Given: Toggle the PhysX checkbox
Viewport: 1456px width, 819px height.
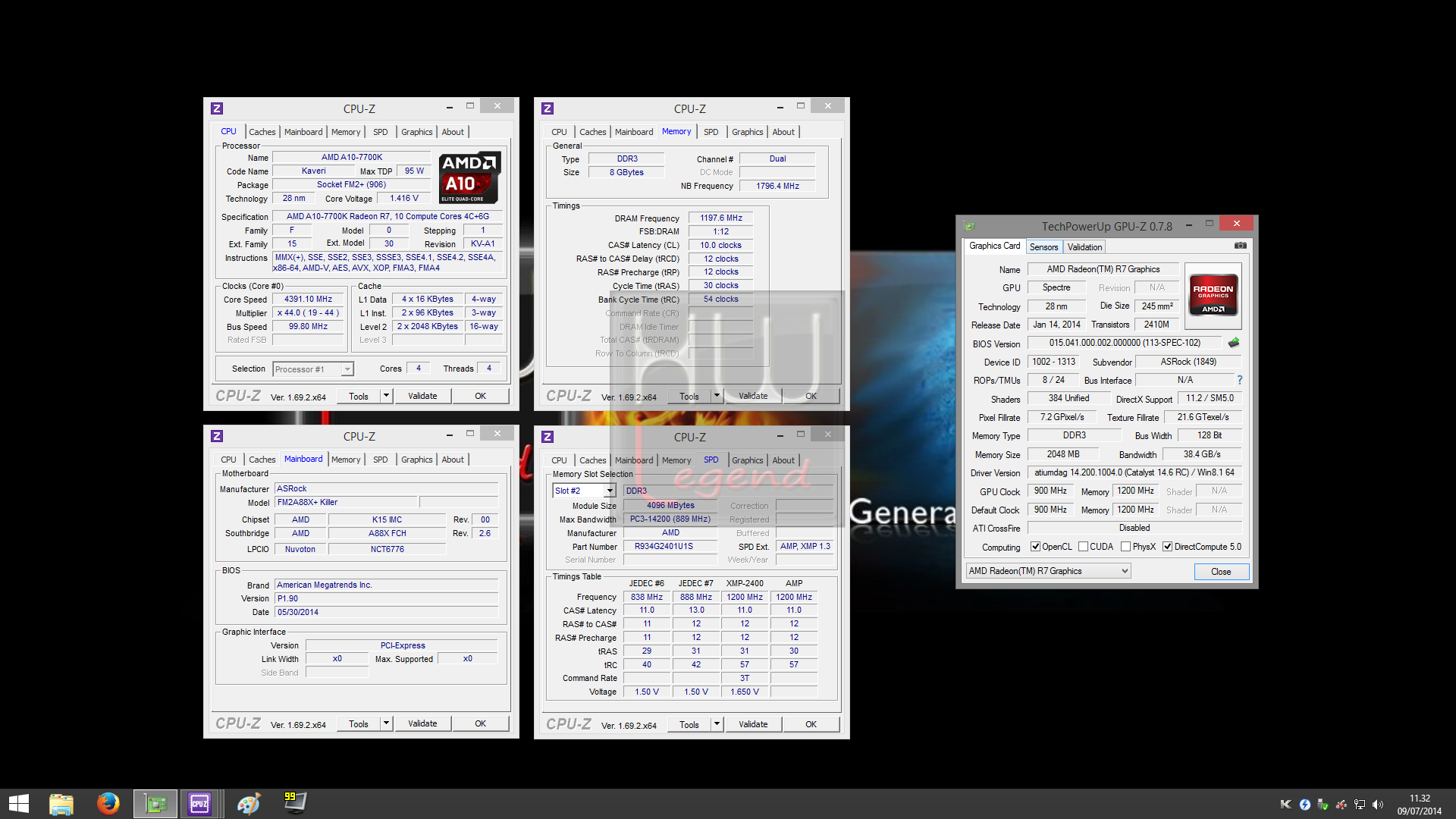Looking at the screenshot, I should tap(1125, 547).
